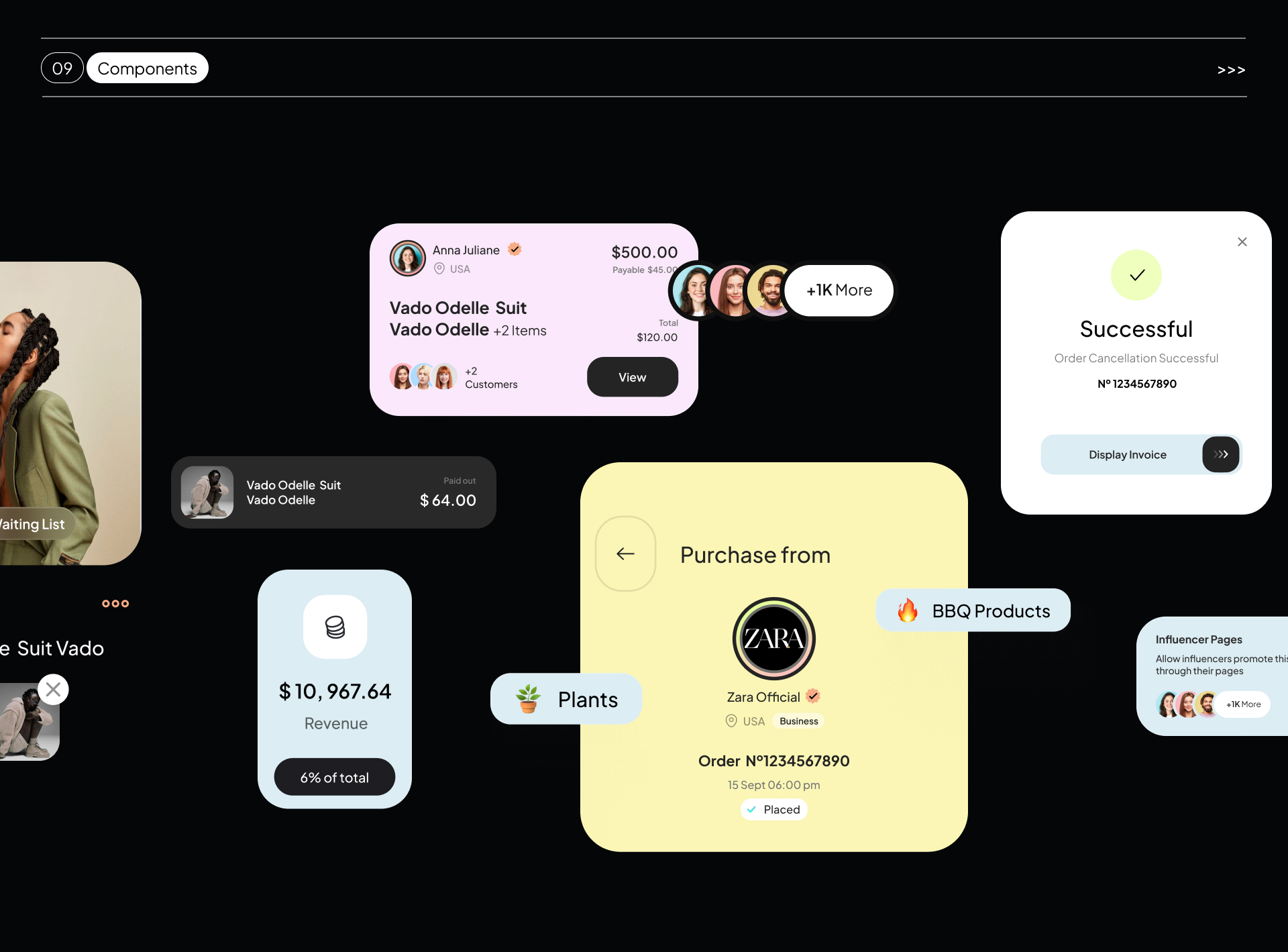Click the coins stack revenue icon
The image size is (1288, 952).
pyautogui.click(x=335, y=627)
